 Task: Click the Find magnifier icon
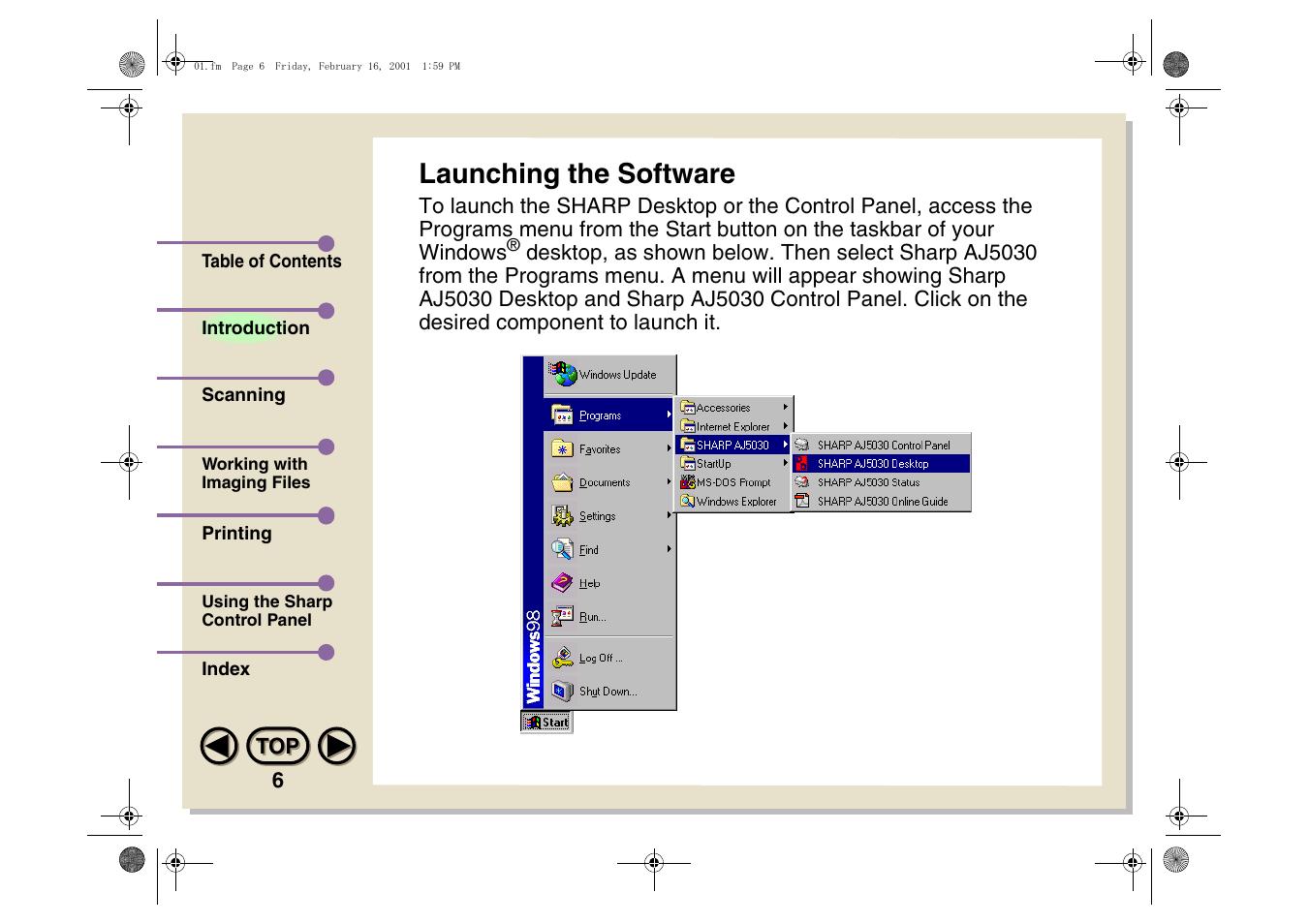(x=562, y=549)
